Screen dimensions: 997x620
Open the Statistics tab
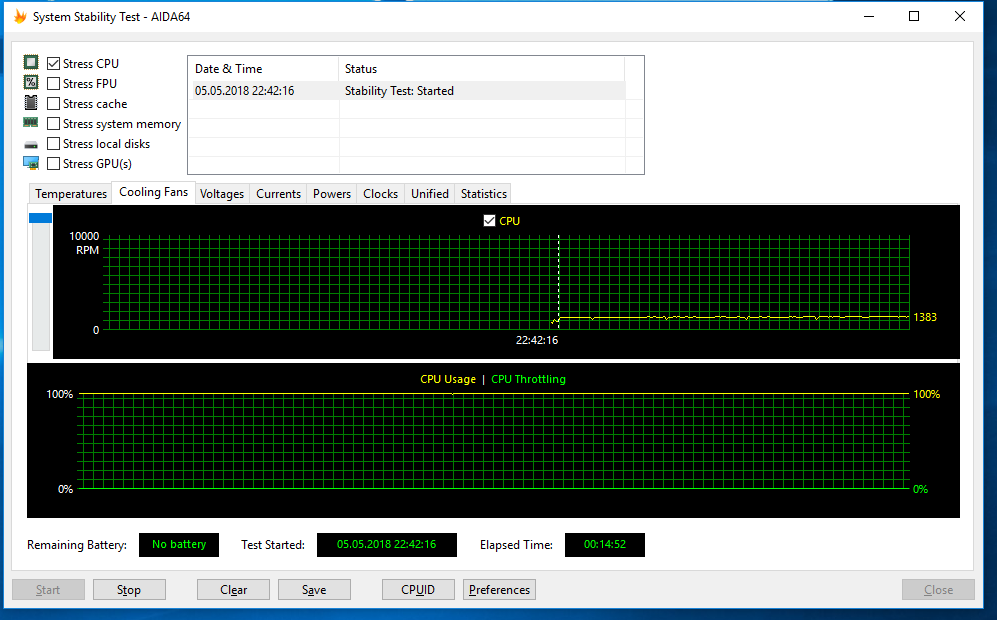(x=483, y=194)
